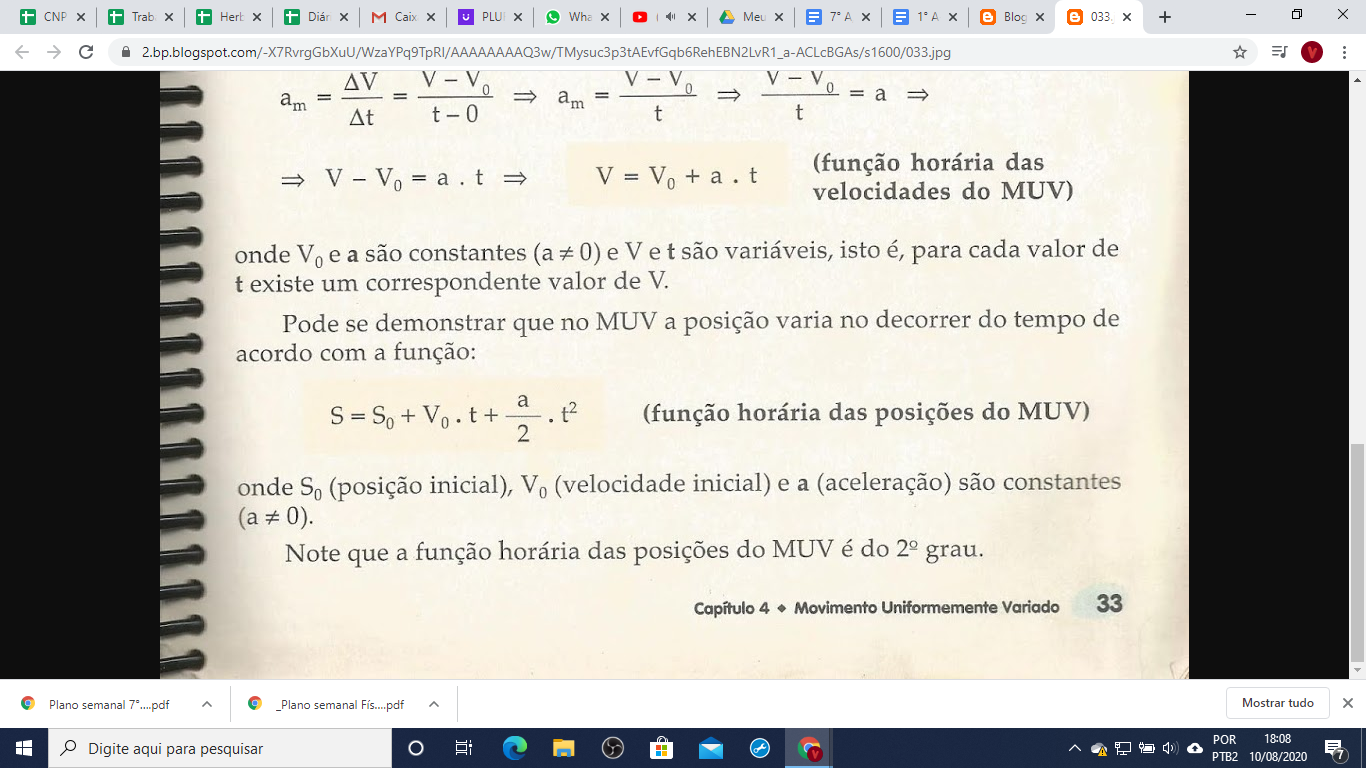Open Task View on the taskbar

[464, 748]
